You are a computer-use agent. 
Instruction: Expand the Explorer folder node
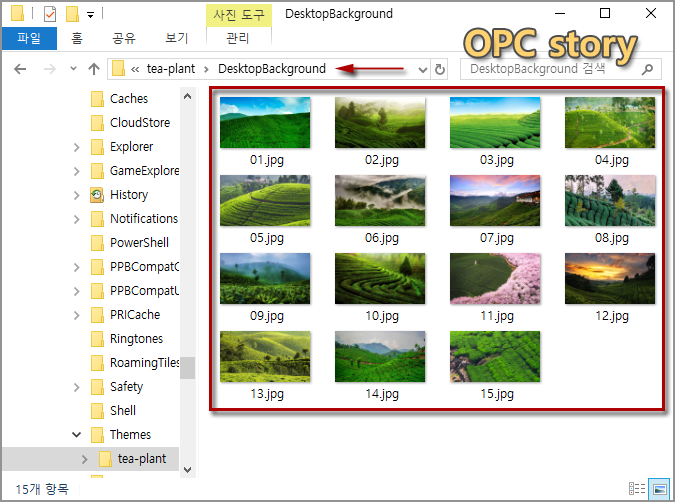click(77, 147)
